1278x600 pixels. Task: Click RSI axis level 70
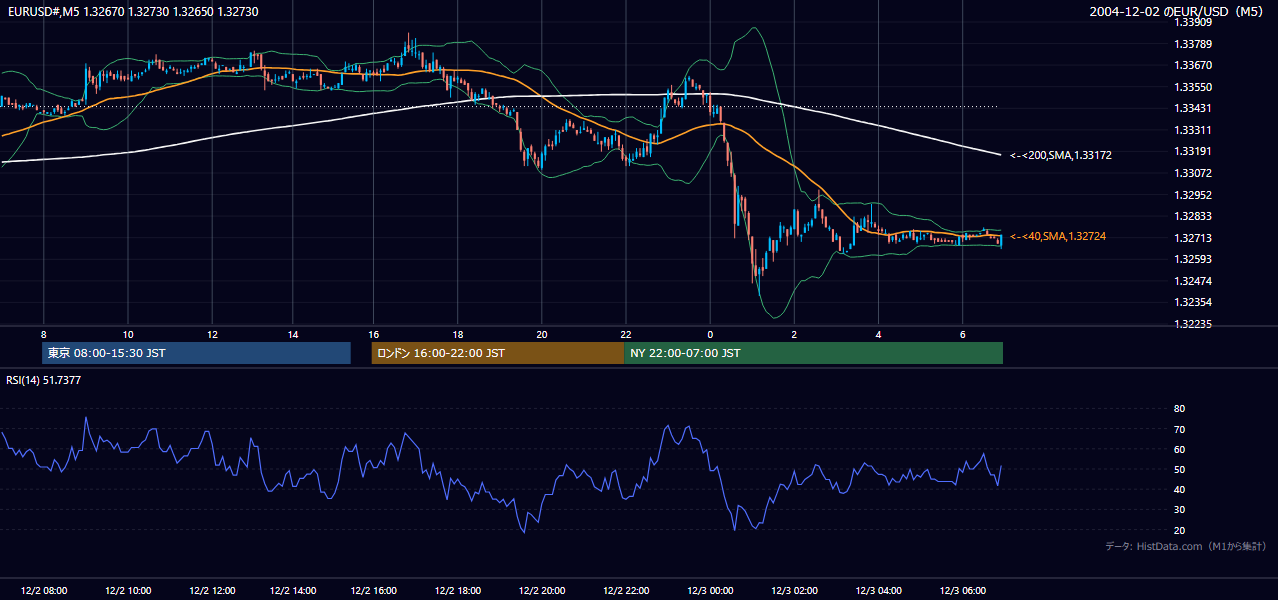[x=1179, y=429]
